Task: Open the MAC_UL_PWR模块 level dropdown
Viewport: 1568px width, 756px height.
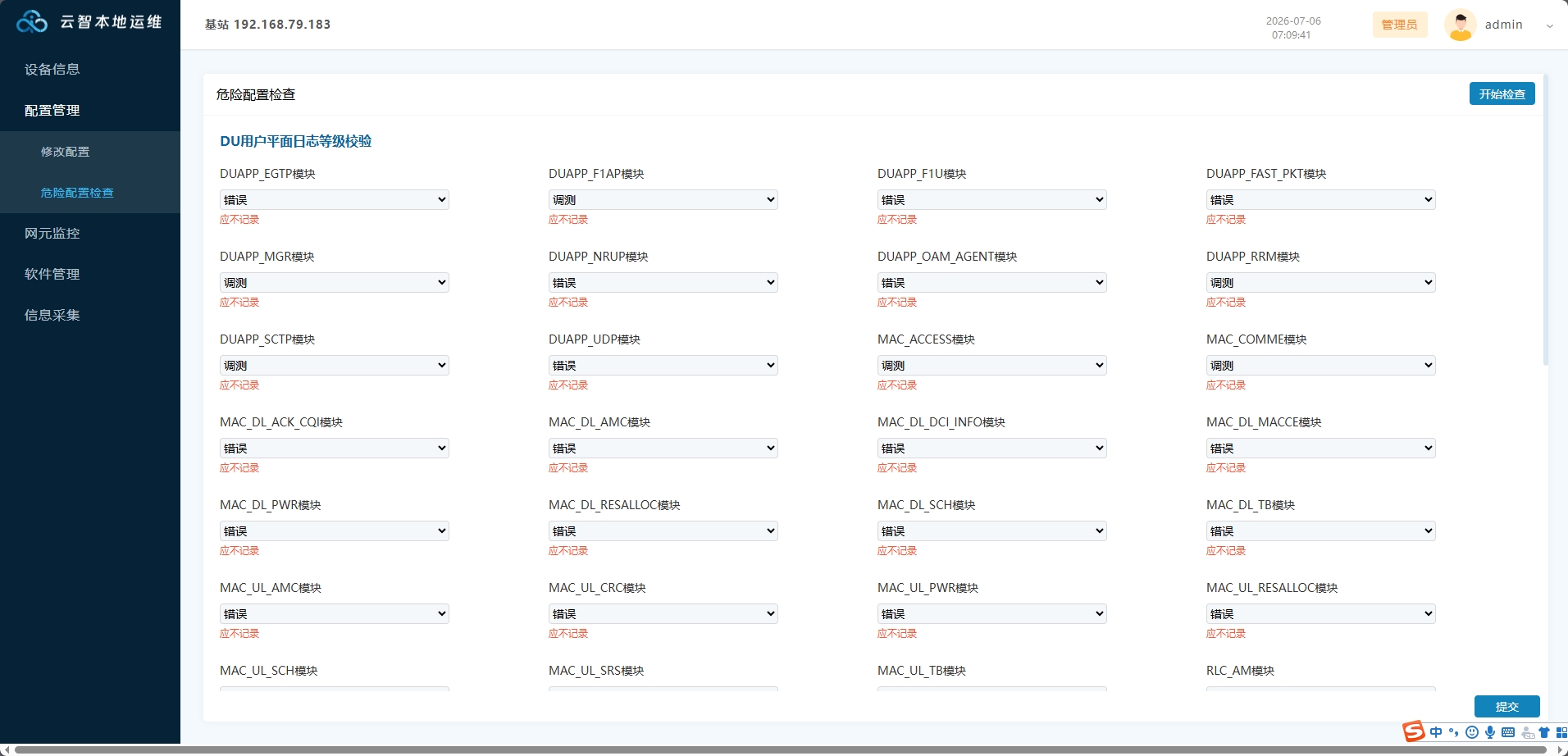Action: [992, 614]
